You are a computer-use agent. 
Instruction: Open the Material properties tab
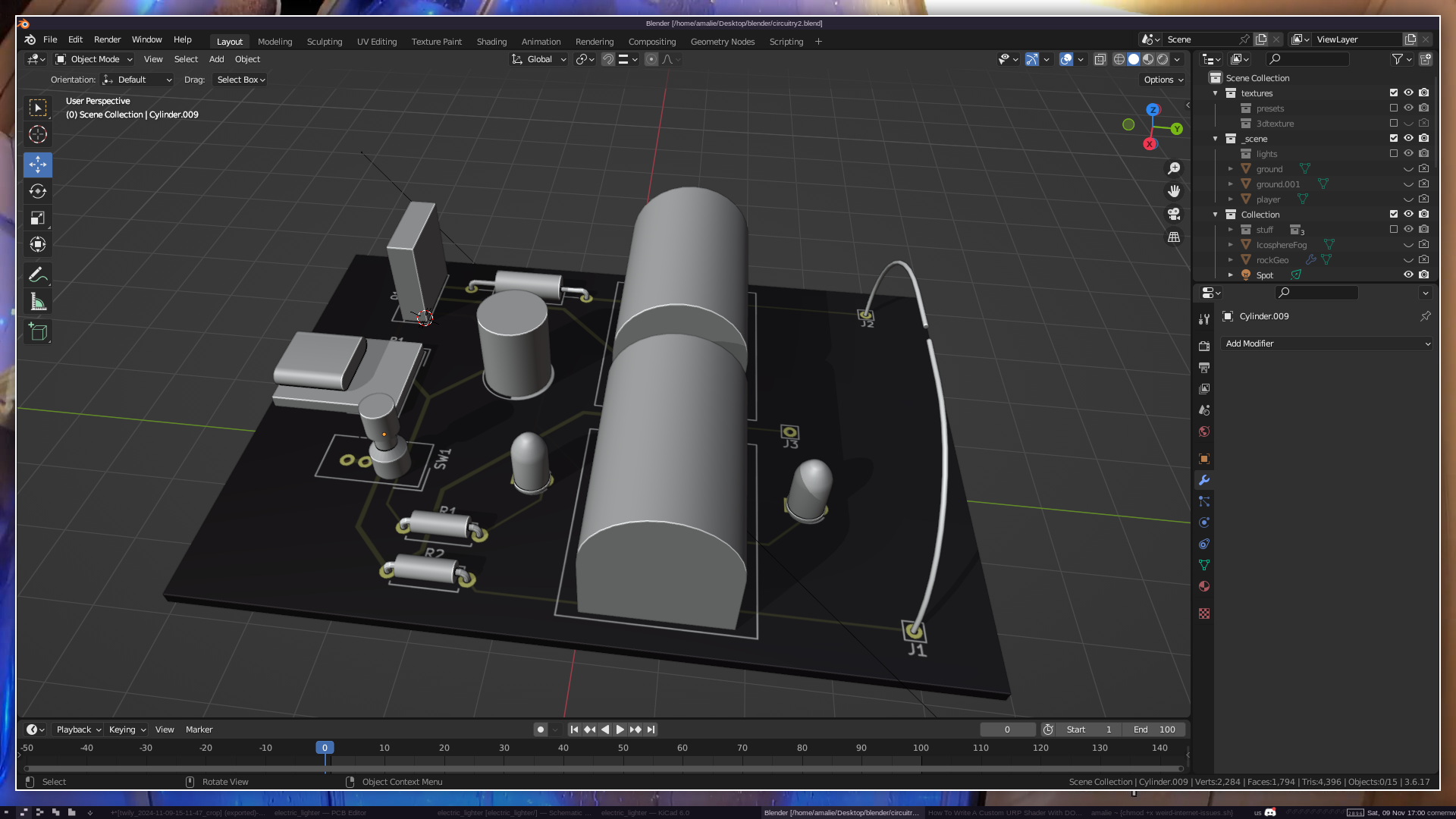pyautogui.click(x=1204, y=586)
